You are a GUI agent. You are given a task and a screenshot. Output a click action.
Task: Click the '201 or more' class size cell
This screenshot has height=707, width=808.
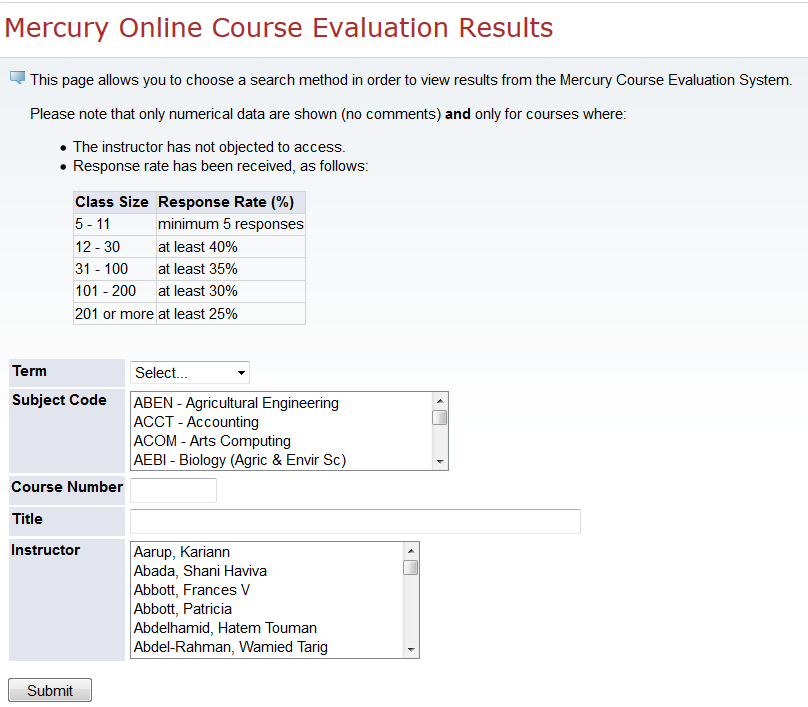[114, 314]
